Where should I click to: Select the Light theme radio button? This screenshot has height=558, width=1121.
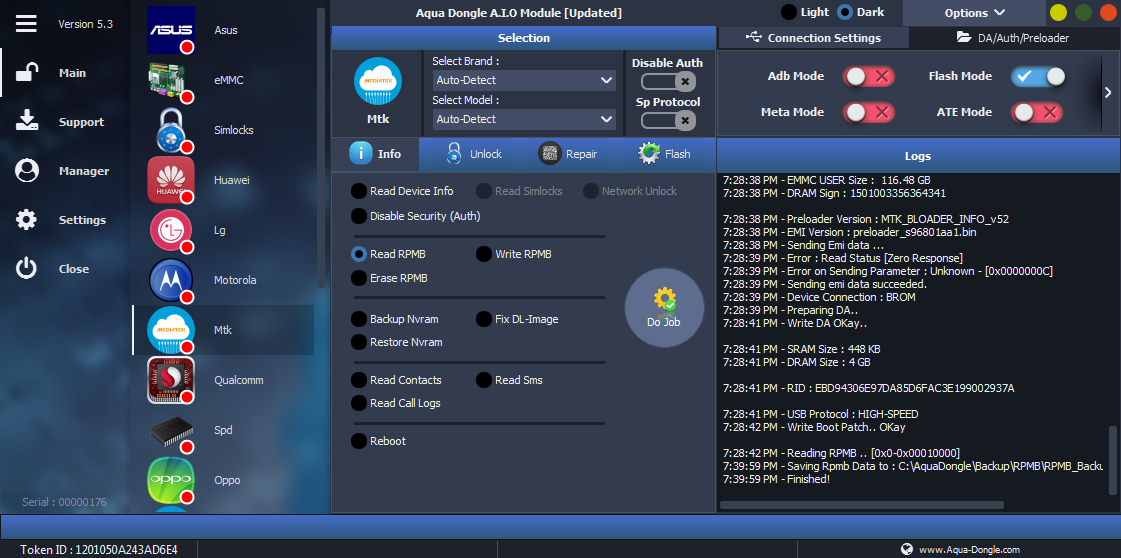(x=789, y=12)
